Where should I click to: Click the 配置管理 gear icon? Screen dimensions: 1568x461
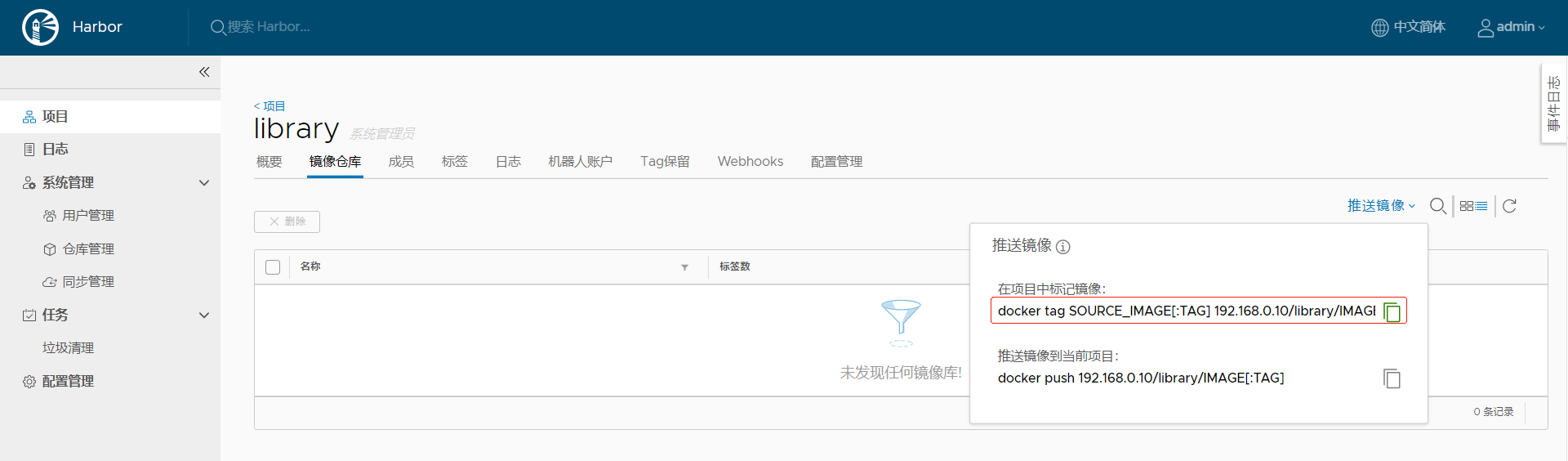(x=29, y=382)
